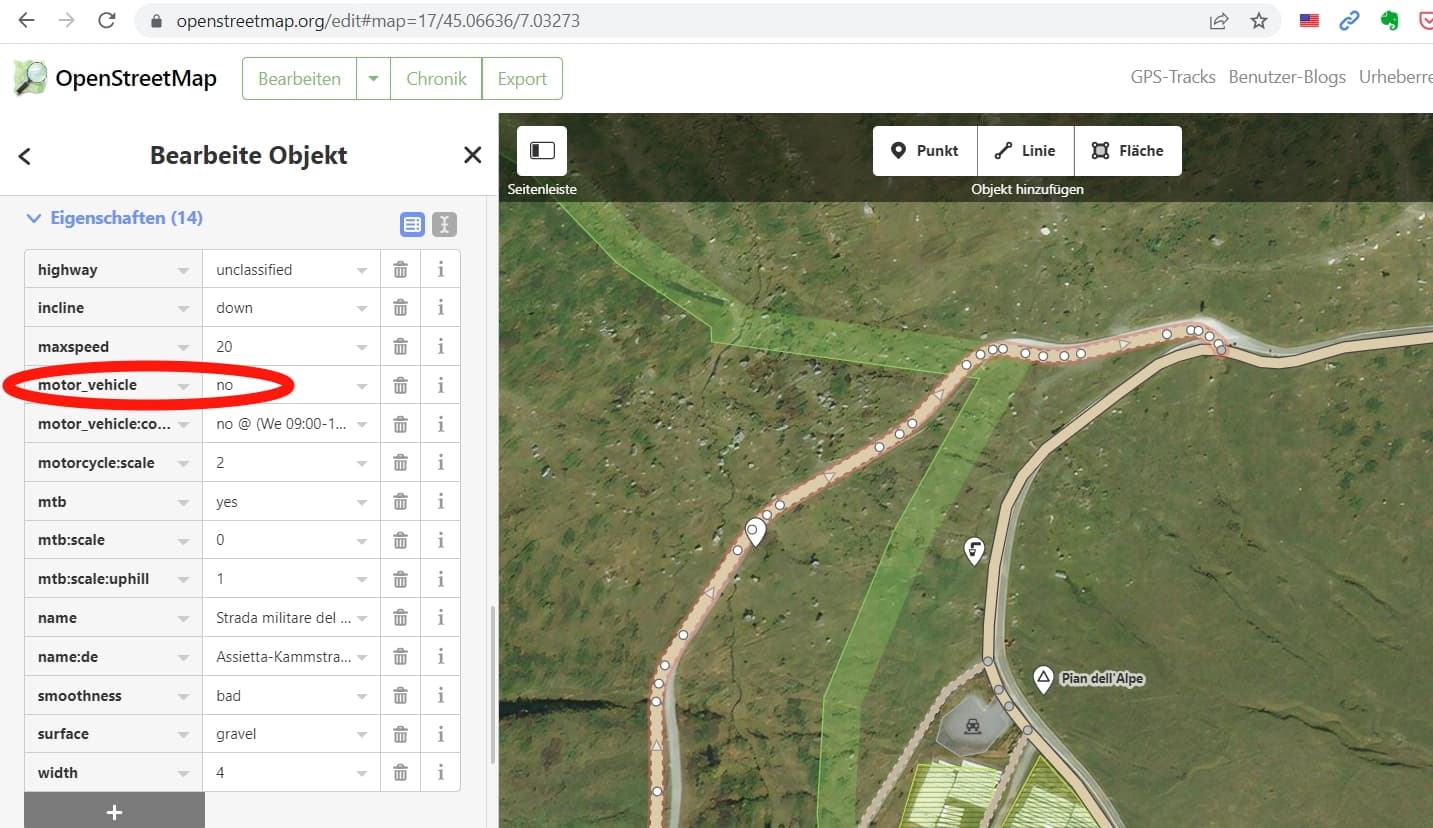The image size is (1433, 828).
Task: Trash the motor_vehicle tag row
Action: (400, 385)
